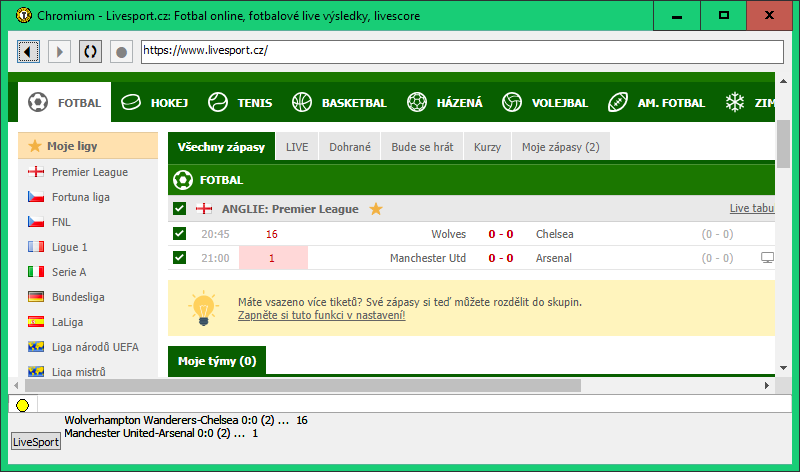Viewport: 800px width, 472px height.
Task: Switch to the Bude se hrát tab
Action: pos(422,147)
